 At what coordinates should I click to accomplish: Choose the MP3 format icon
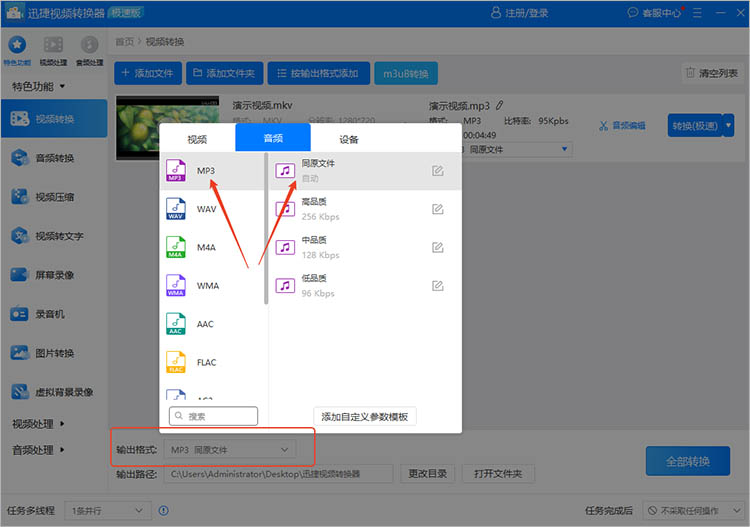(x=176, y=171)
